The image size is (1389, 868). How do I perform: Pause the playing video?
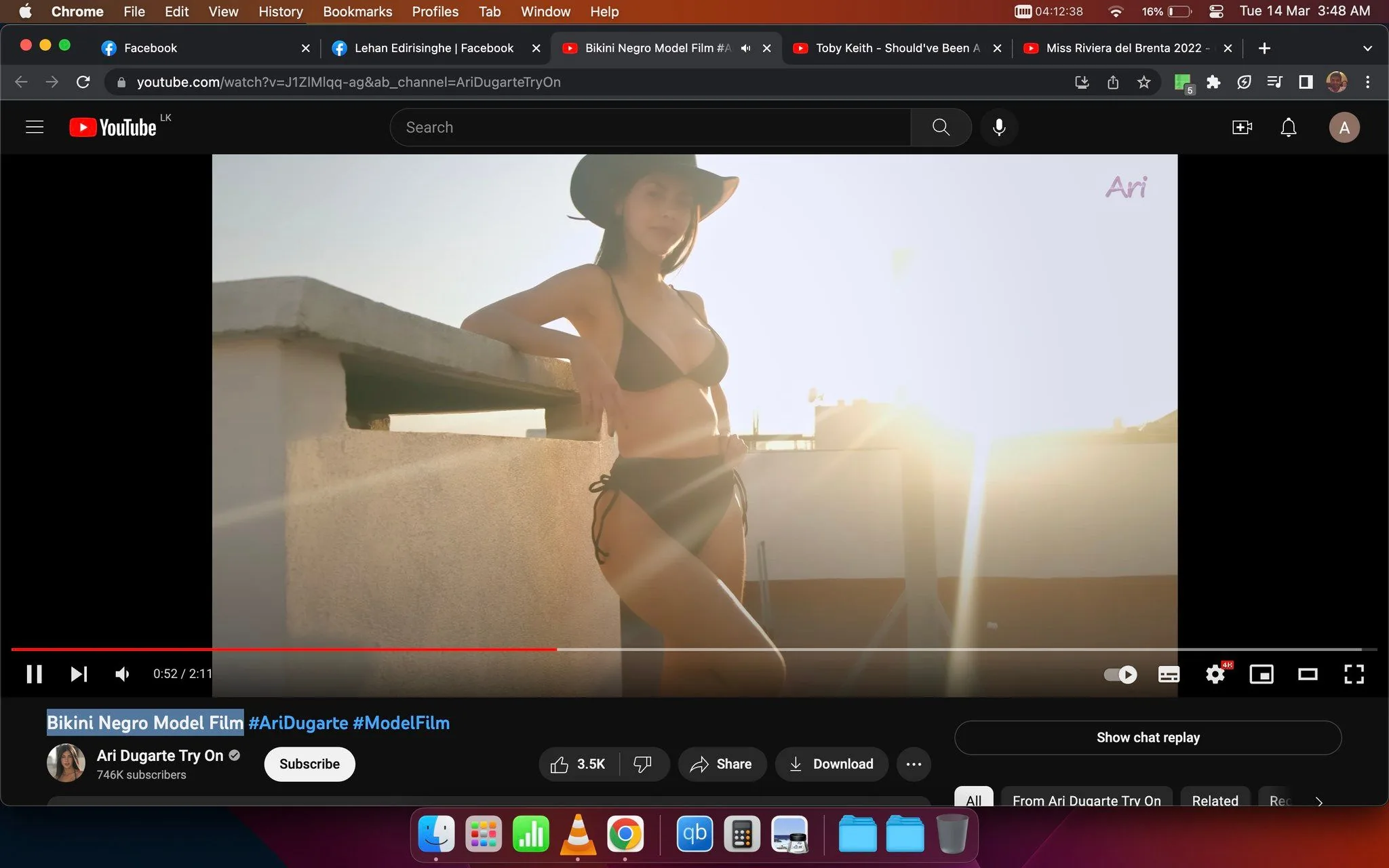point(34,673)
